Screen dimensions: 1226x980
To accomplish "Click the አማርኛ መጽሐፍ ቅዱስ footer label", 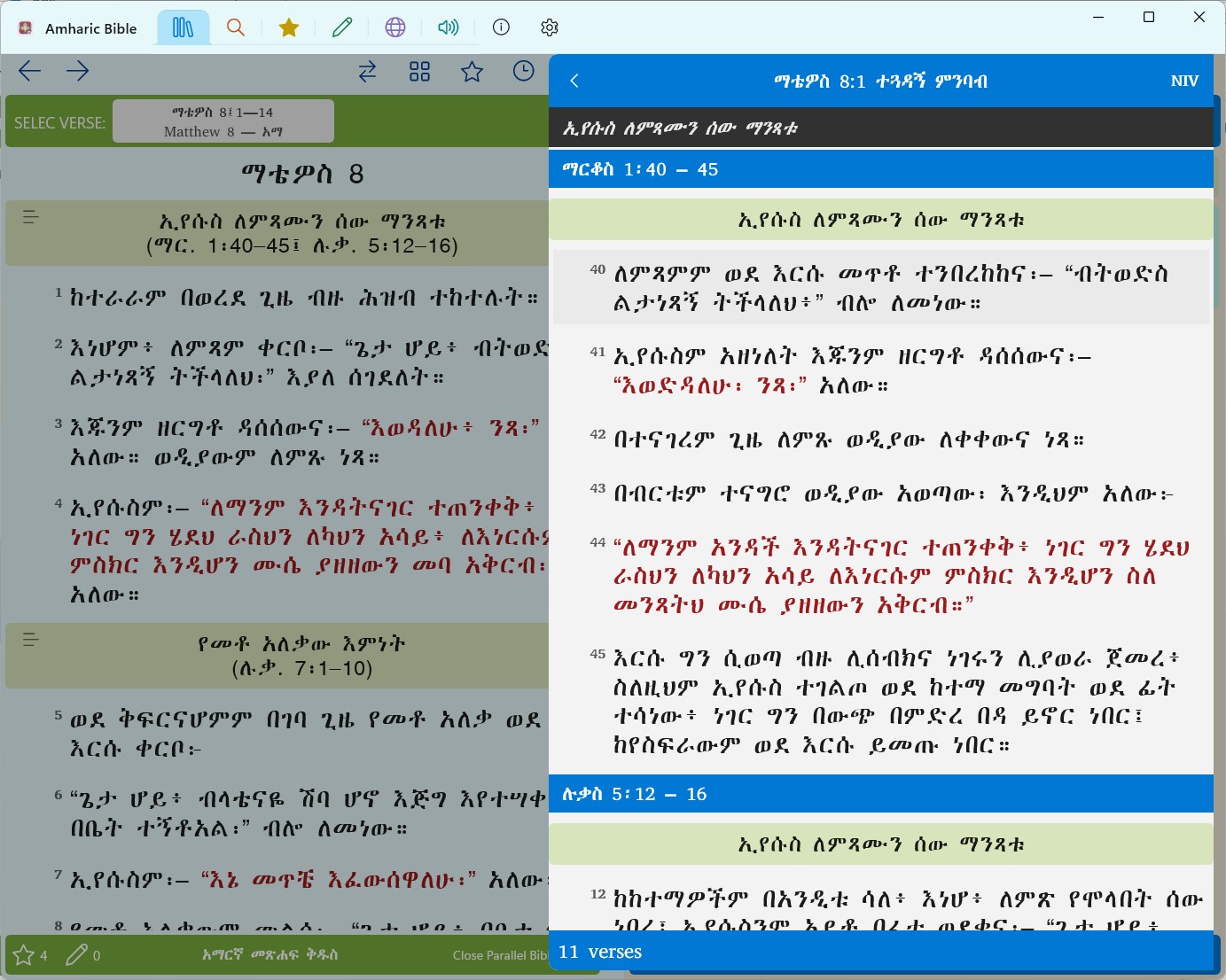I will pyautogui.click(x=269, y=954).
